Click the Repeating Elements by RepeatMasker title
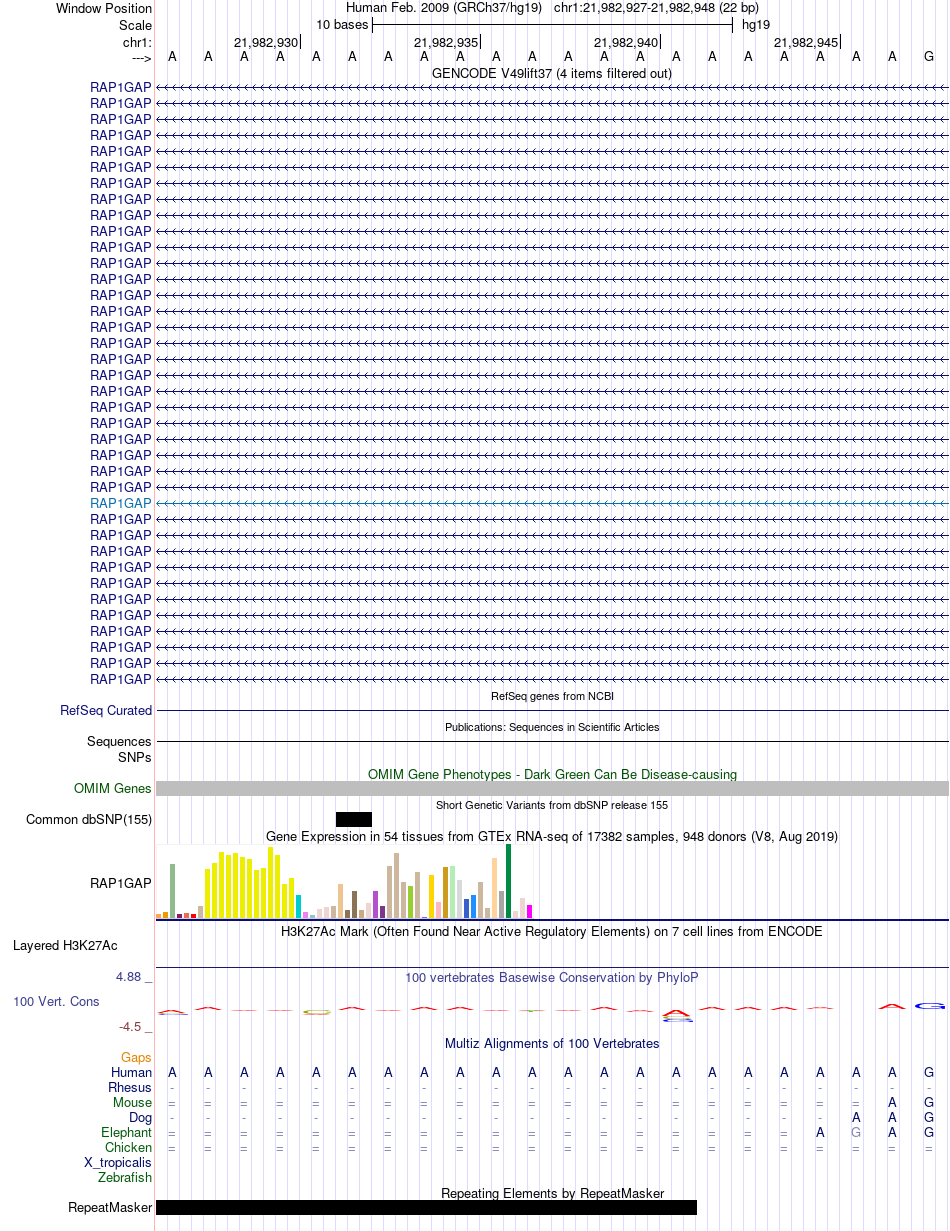The width and height of the screenshot is (950, 1231). pos(552,1193)
